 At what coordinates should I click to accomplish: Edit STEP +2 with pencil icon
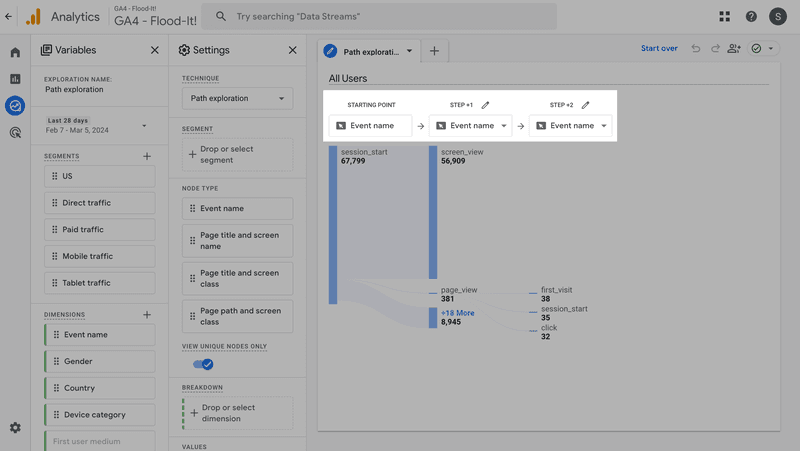click(585, 105)
